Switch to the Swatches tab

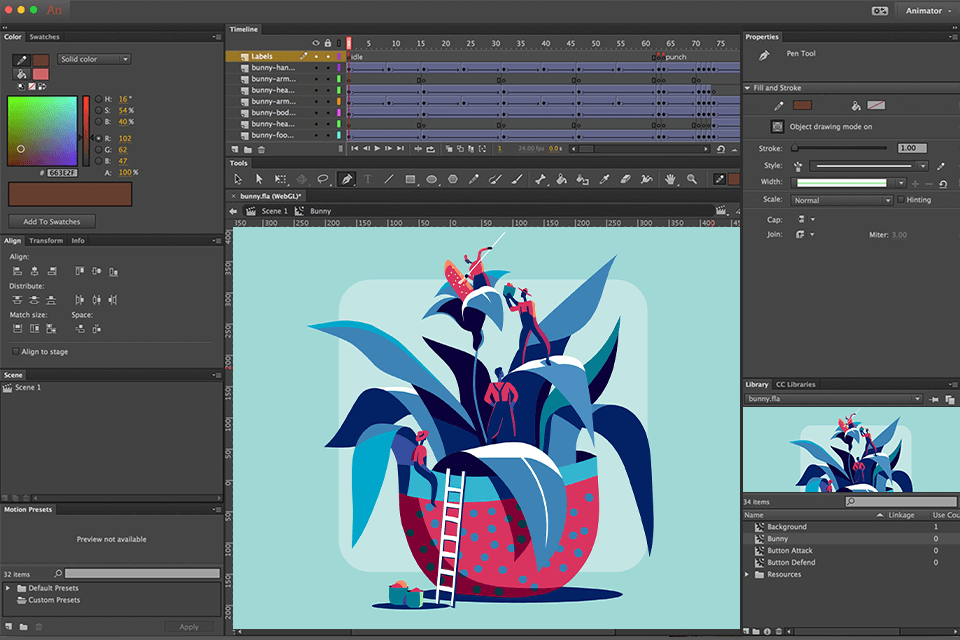[45, 37]
